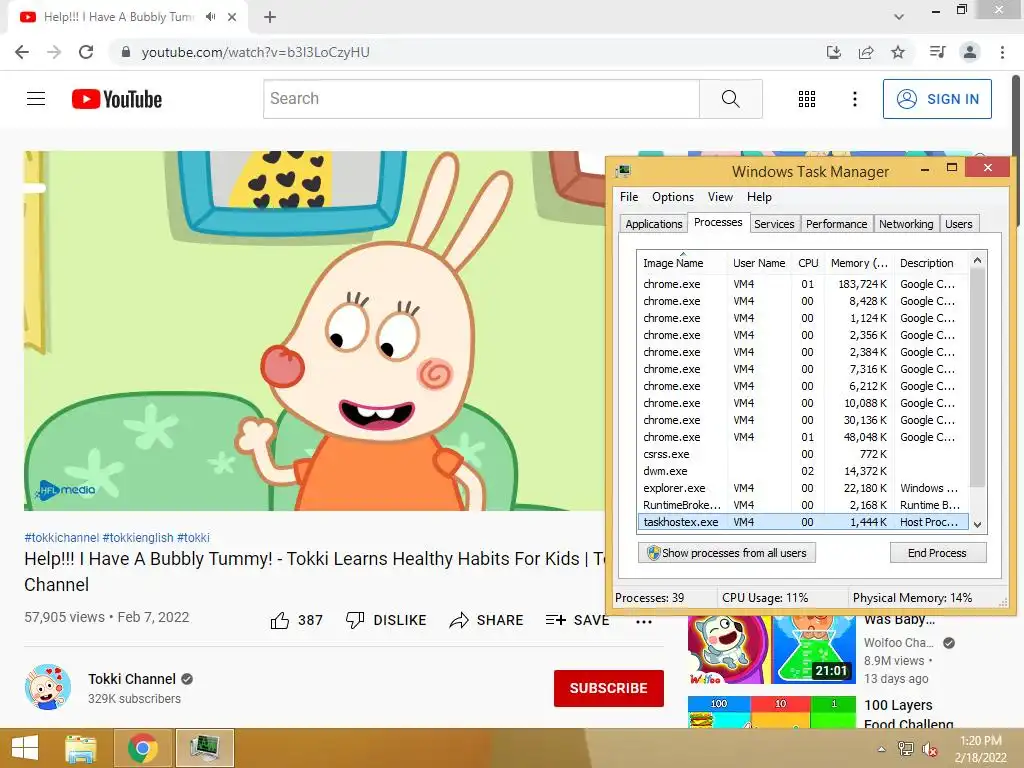This screenshot has height=768, width=1024.
Task: Switch to the Performance tab
Action: point(837,224)
